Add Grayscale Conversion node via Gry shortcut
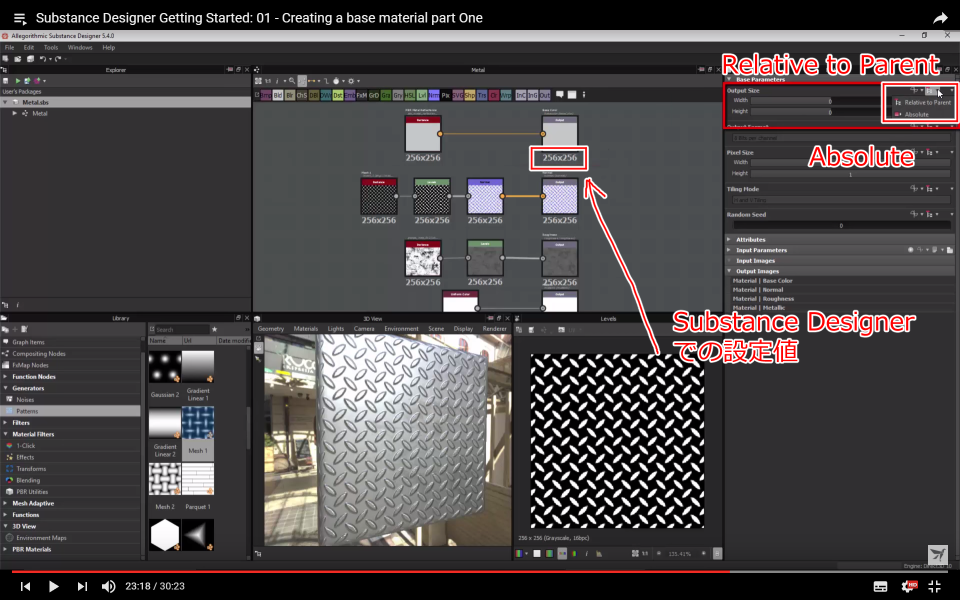This screenshot has height=600, width=960. pos(398,96)
